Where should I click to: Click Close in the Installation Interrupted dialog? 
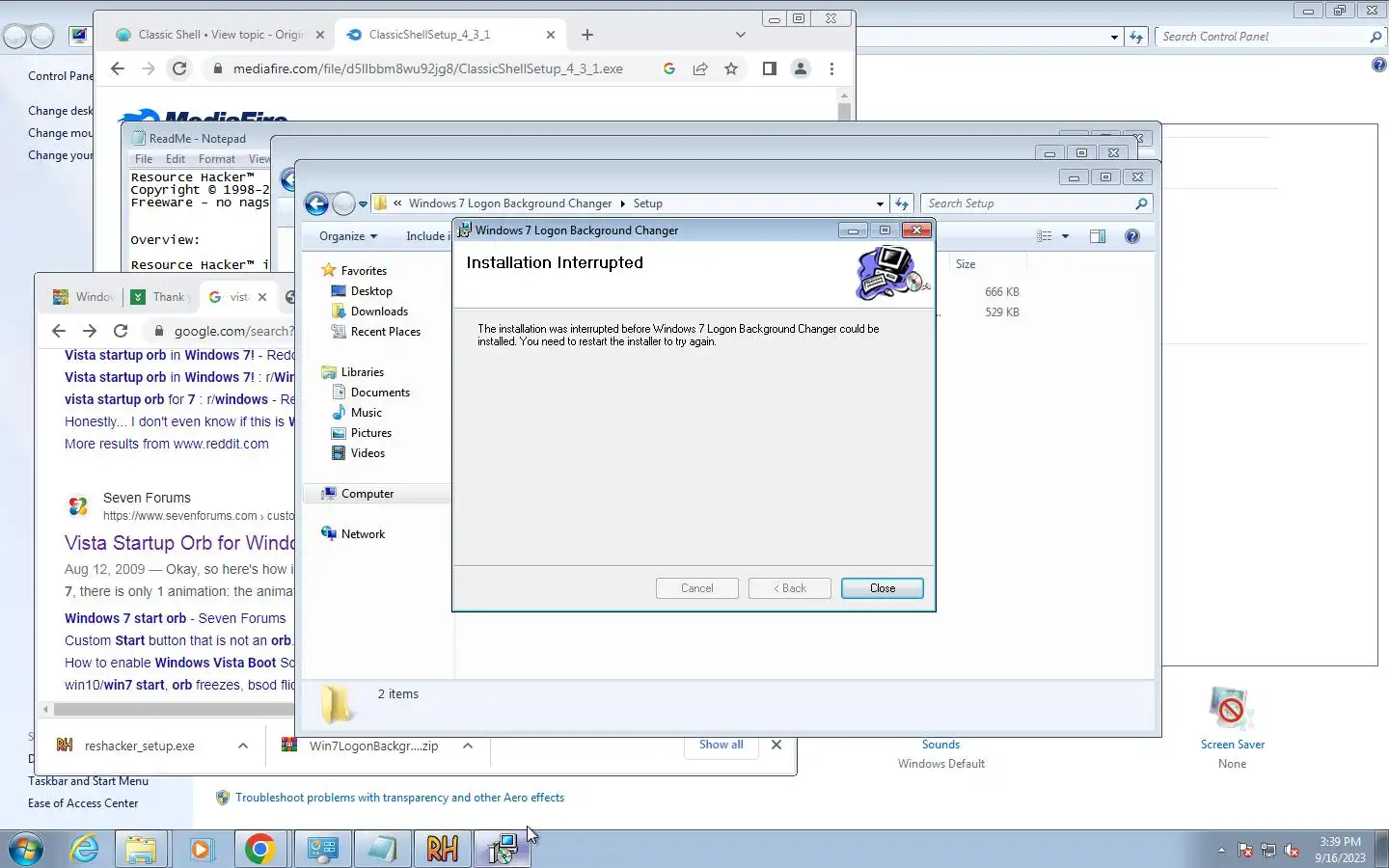click(x=882, y=588)
